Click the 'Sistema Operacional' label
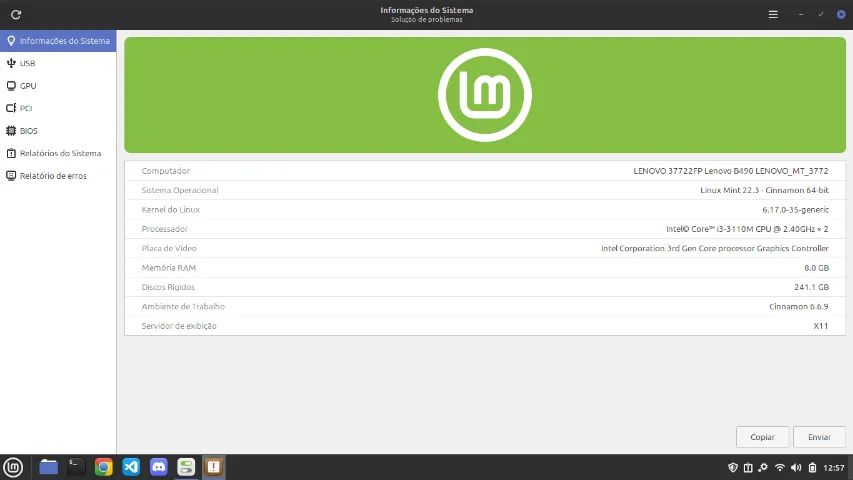This screenshot has height=480, width=853. pyautogui.click(x=180, y=190)
